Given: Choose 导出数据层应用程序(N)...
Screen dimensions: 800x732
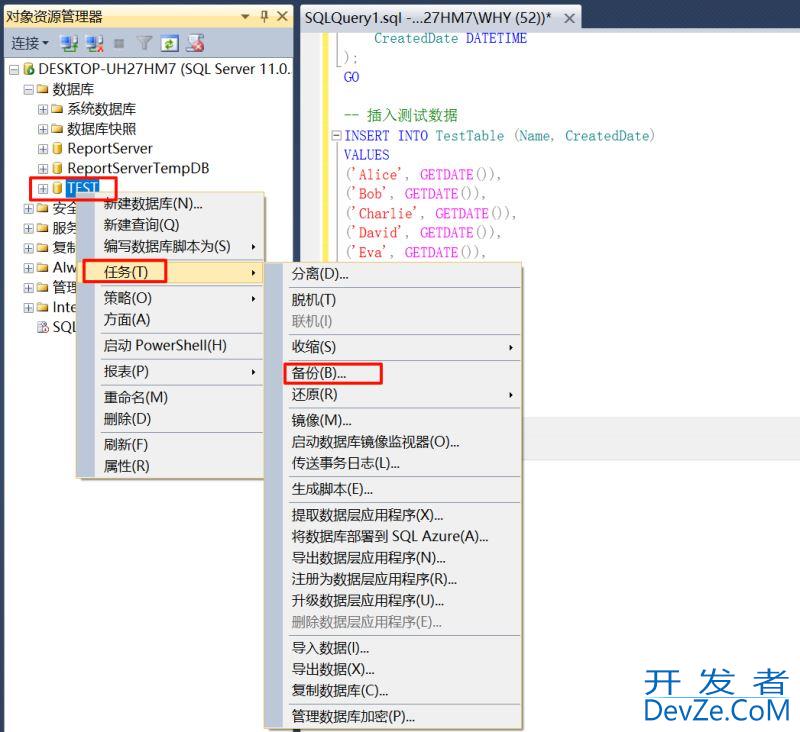Looking at the screenshot, I should (393, 558).
